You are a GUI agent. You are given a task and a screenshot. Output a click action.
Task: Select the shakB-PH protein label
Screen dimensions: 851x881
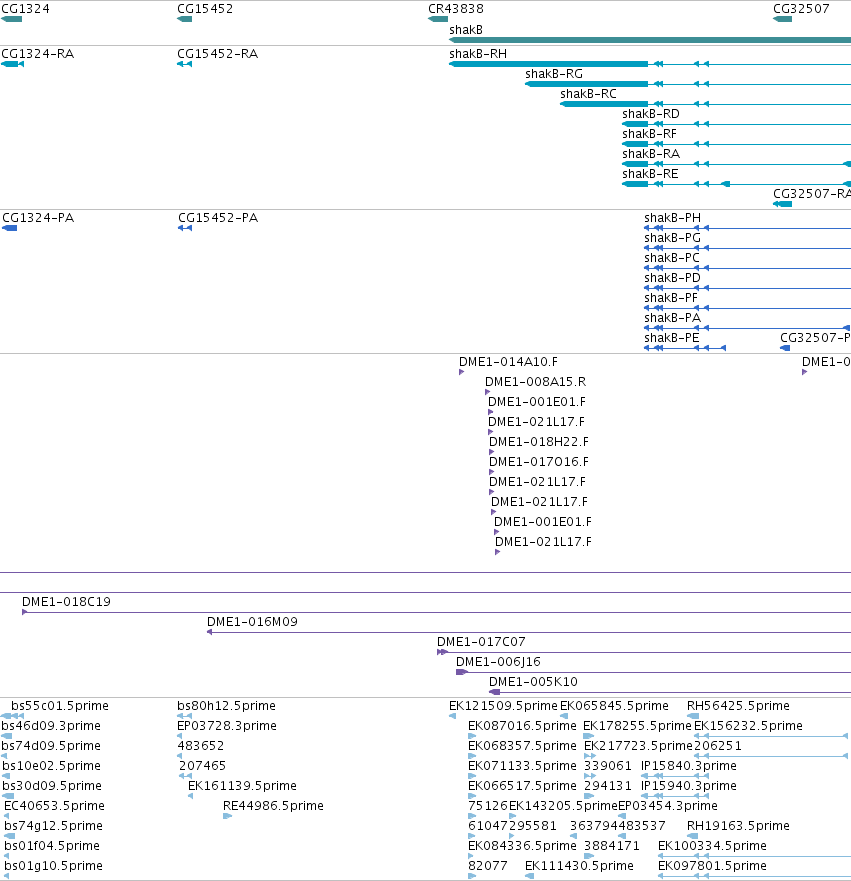pyautogui.click(x=672, y=218)
